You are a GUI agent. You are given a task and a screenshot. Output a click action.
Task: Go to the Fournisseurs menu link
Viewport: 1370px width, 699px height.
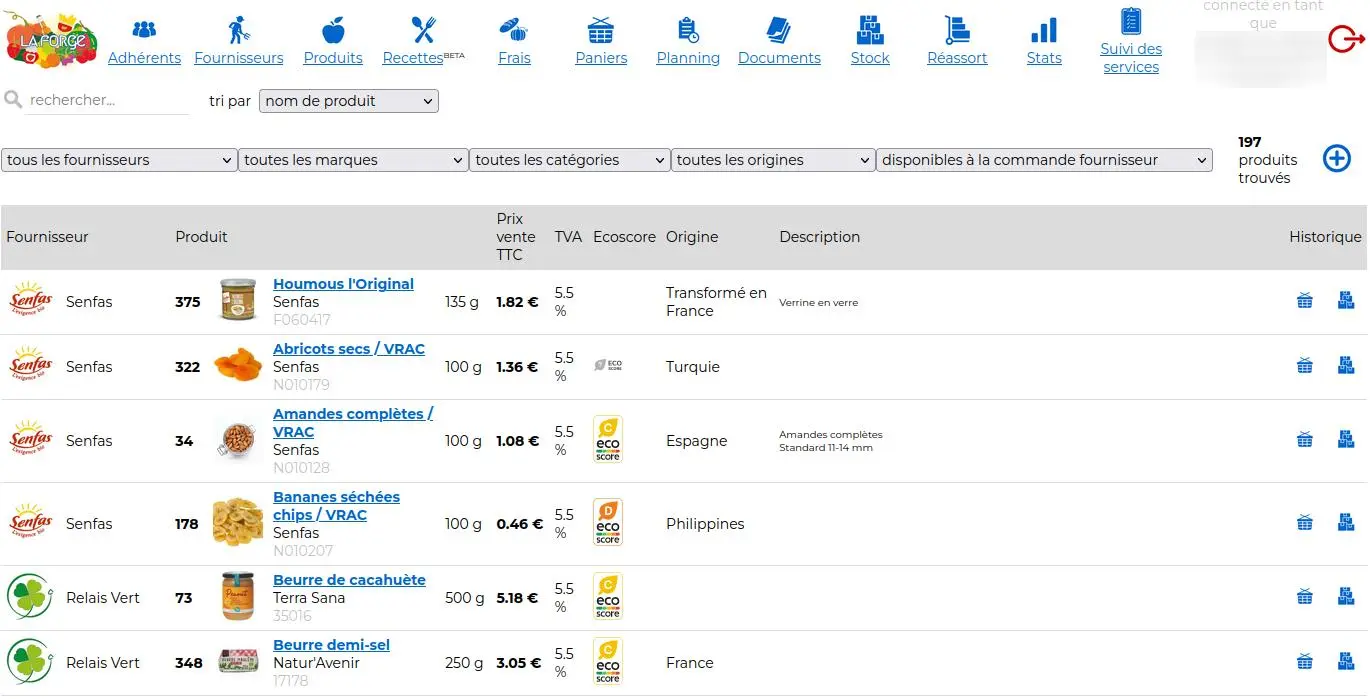tap(238, 58)
